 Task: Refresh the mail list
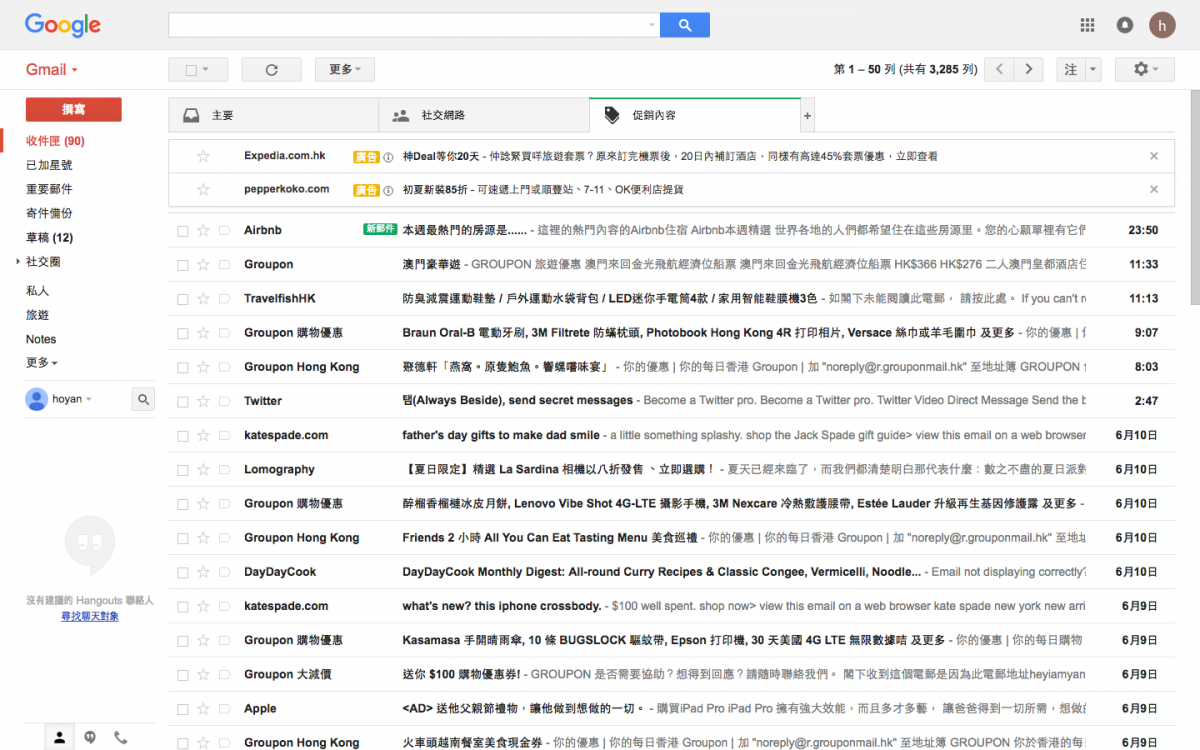(271, 70)
